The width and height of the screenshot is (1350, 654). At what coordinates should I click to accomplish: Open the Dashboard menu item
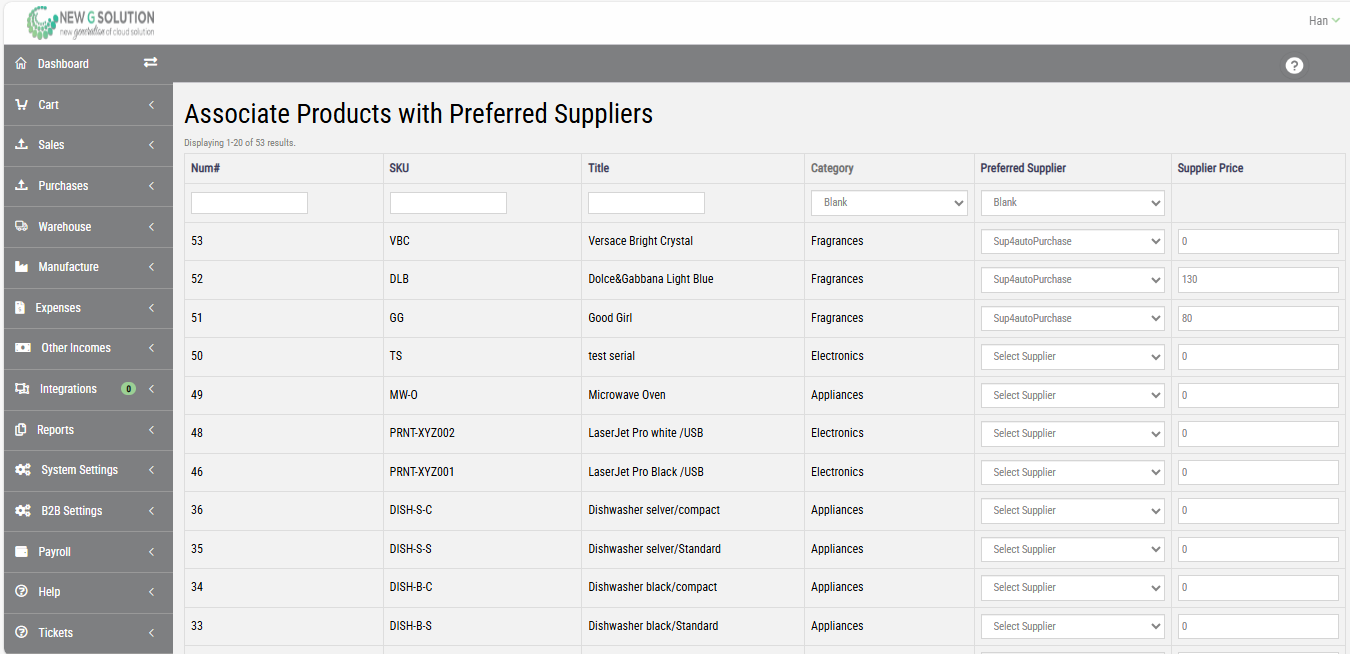click(x=63, y=63)
